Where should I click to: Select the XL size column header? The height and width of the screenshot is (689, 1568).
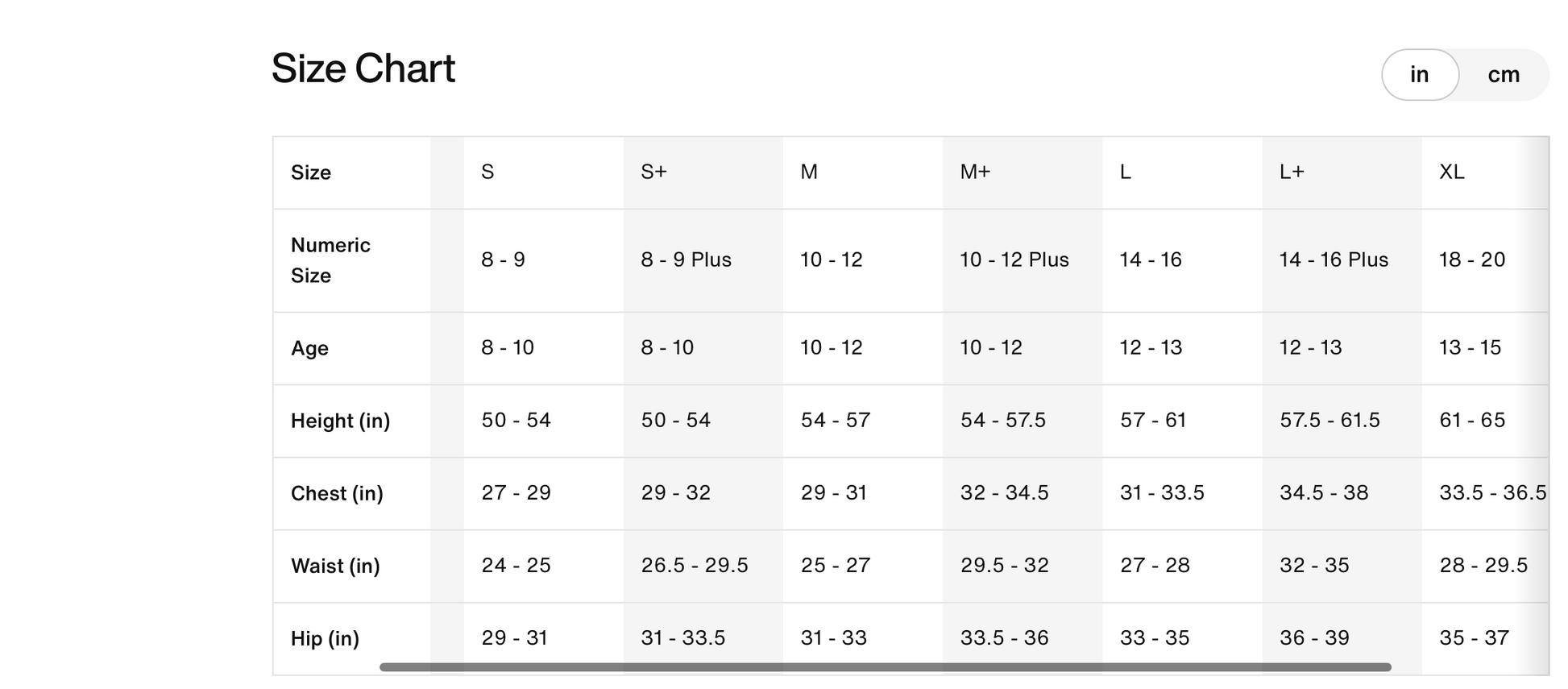pos(1452,172)
